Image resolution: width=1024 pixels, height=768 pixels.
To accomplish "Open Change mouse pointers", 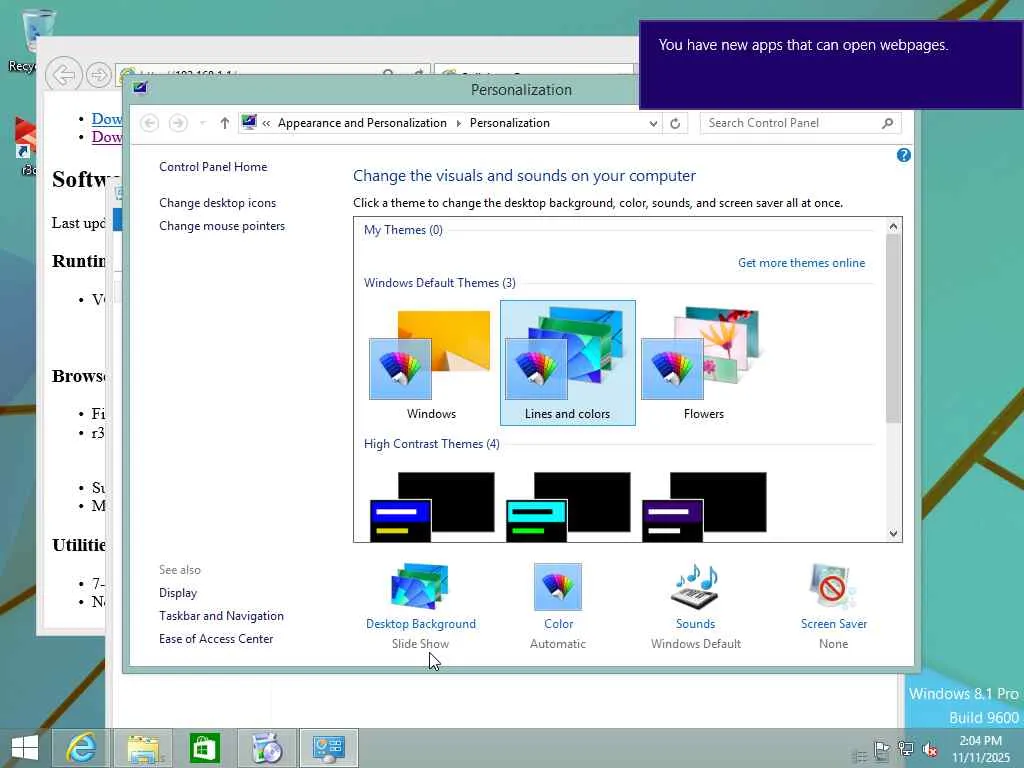I will [x=222, y=226].
